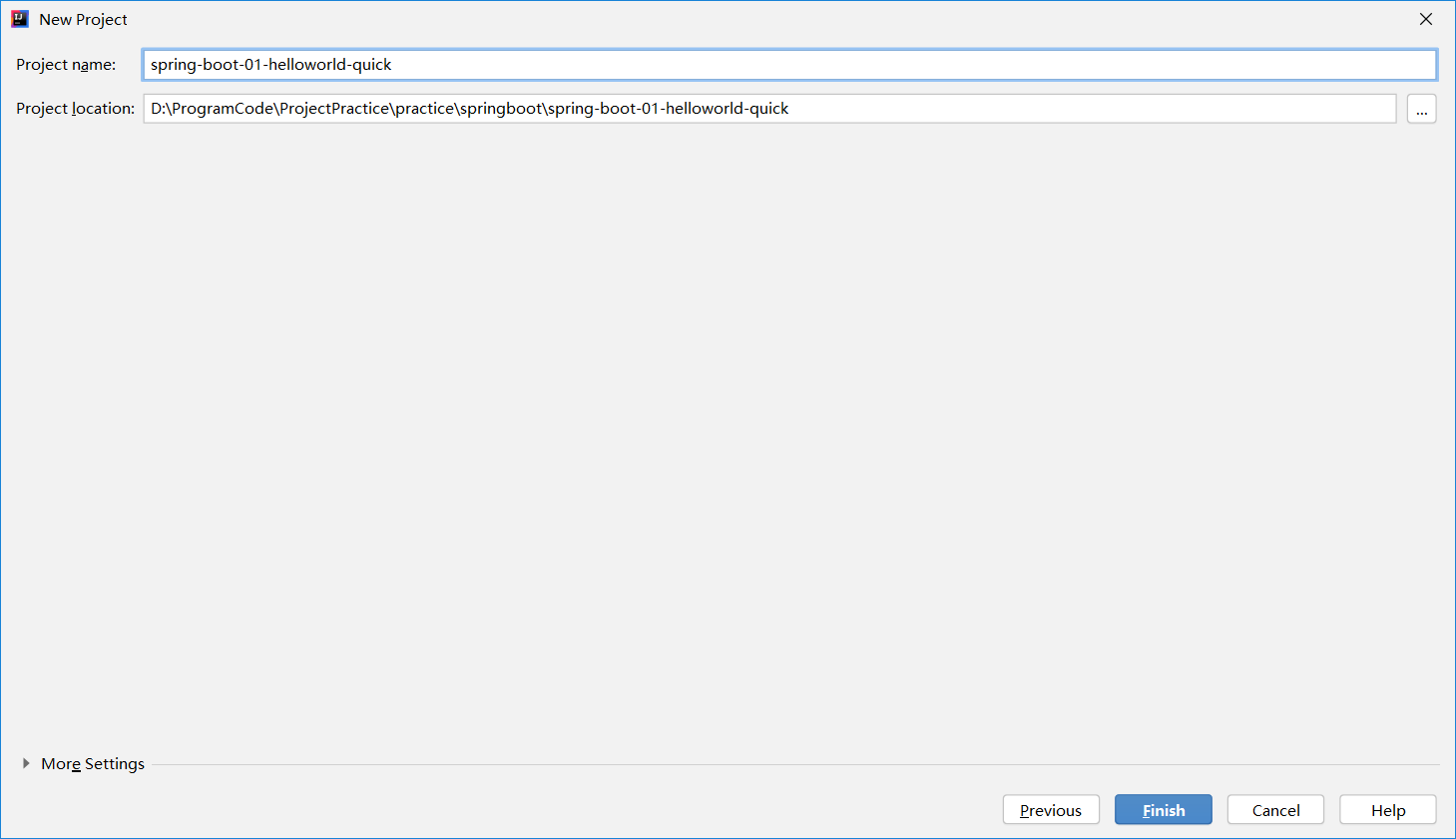1456x839 pixels.
Task: Place cursor at "D:\" in location path
Action: tap(161, 109)
